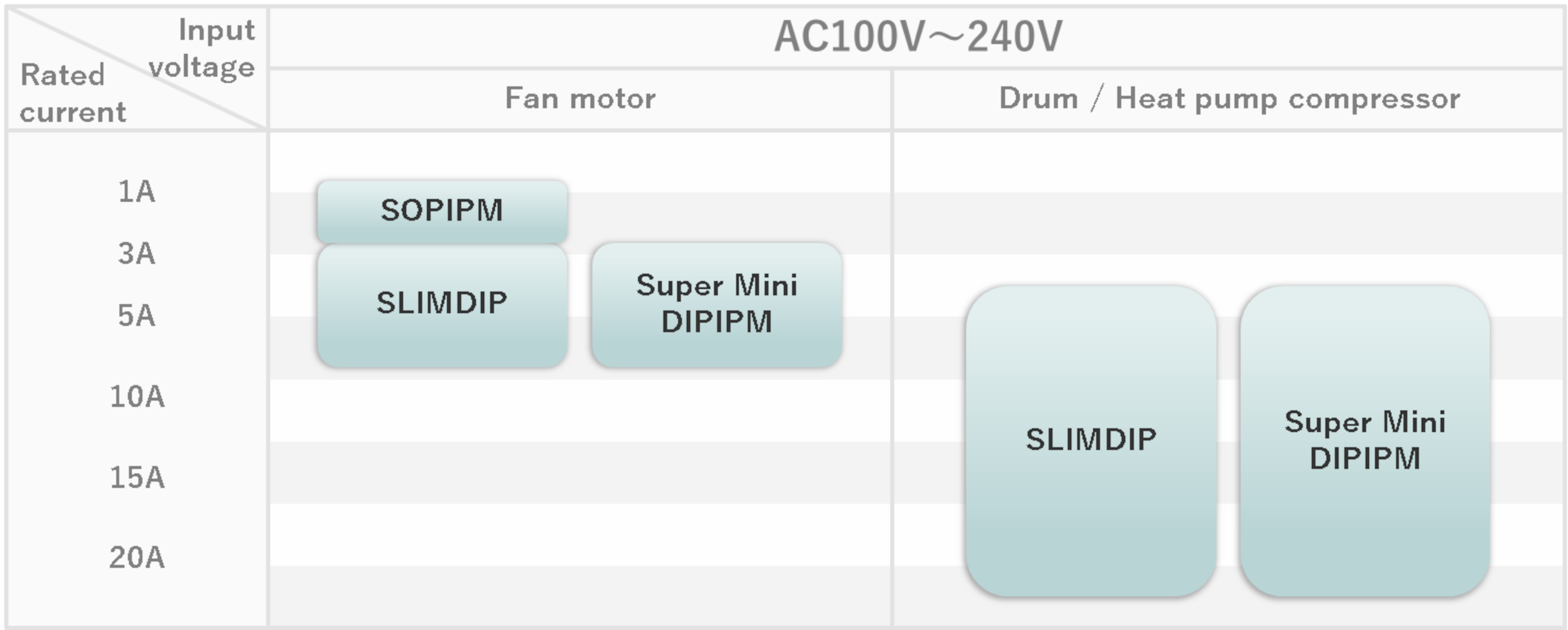Select the 20A rated current label

(137, 557)
